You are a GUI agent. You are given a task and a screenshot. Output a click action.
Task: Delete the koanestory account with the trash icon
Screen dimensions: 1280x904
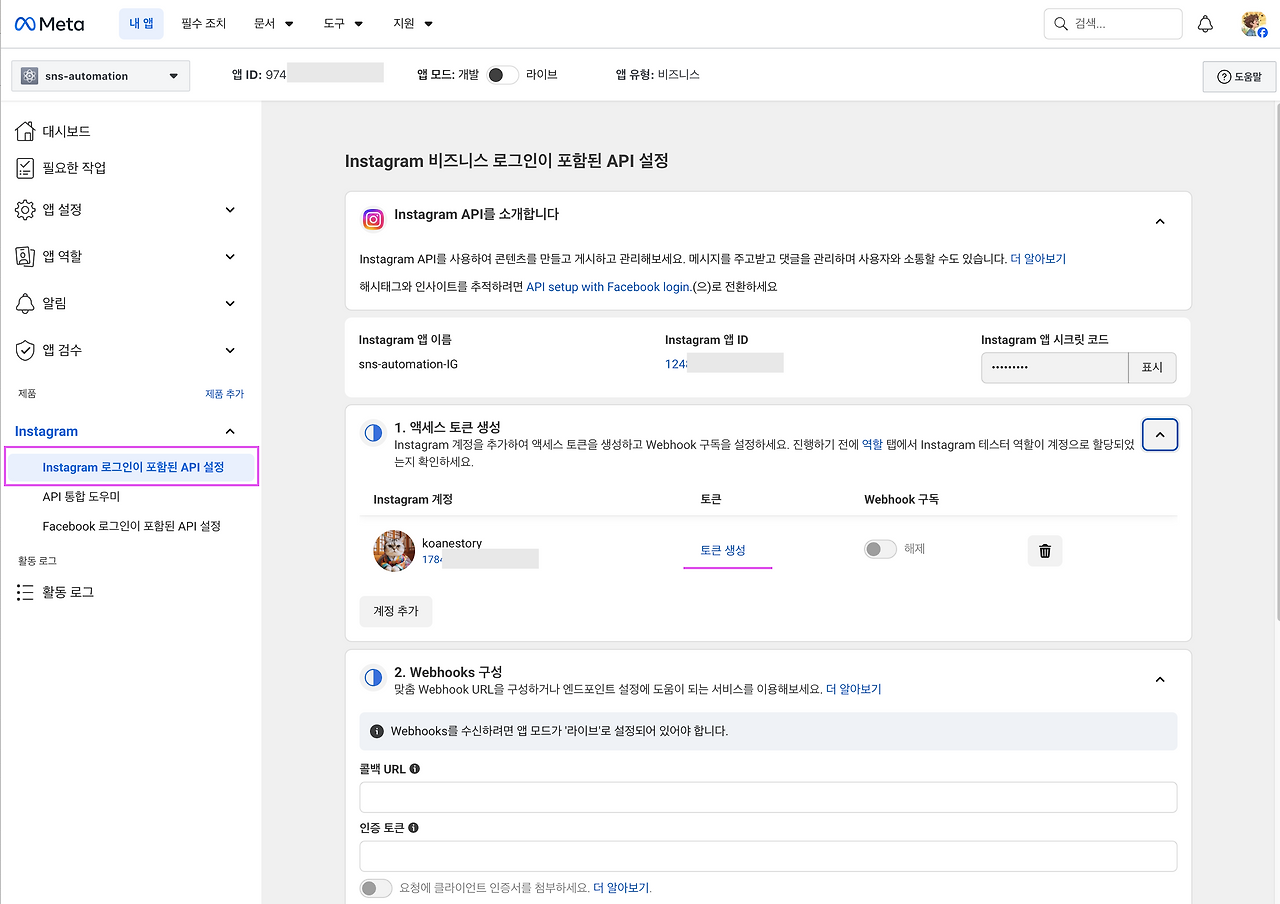[1045, 551]
